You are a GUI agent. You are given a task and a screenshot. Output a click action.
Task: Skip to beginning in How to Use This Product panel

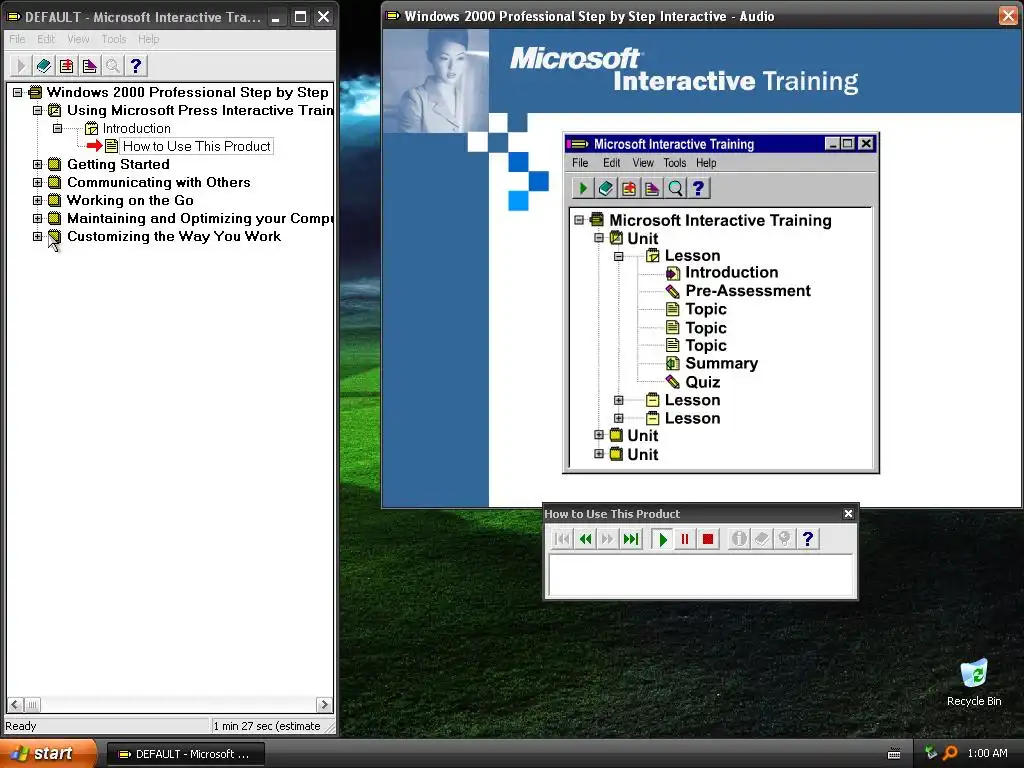[562, 539]
